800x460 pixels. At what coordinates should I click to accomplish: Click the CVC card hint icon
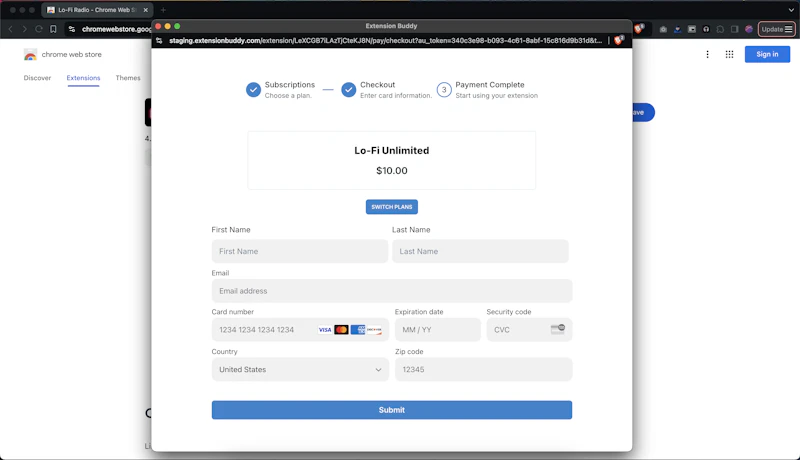558,329
